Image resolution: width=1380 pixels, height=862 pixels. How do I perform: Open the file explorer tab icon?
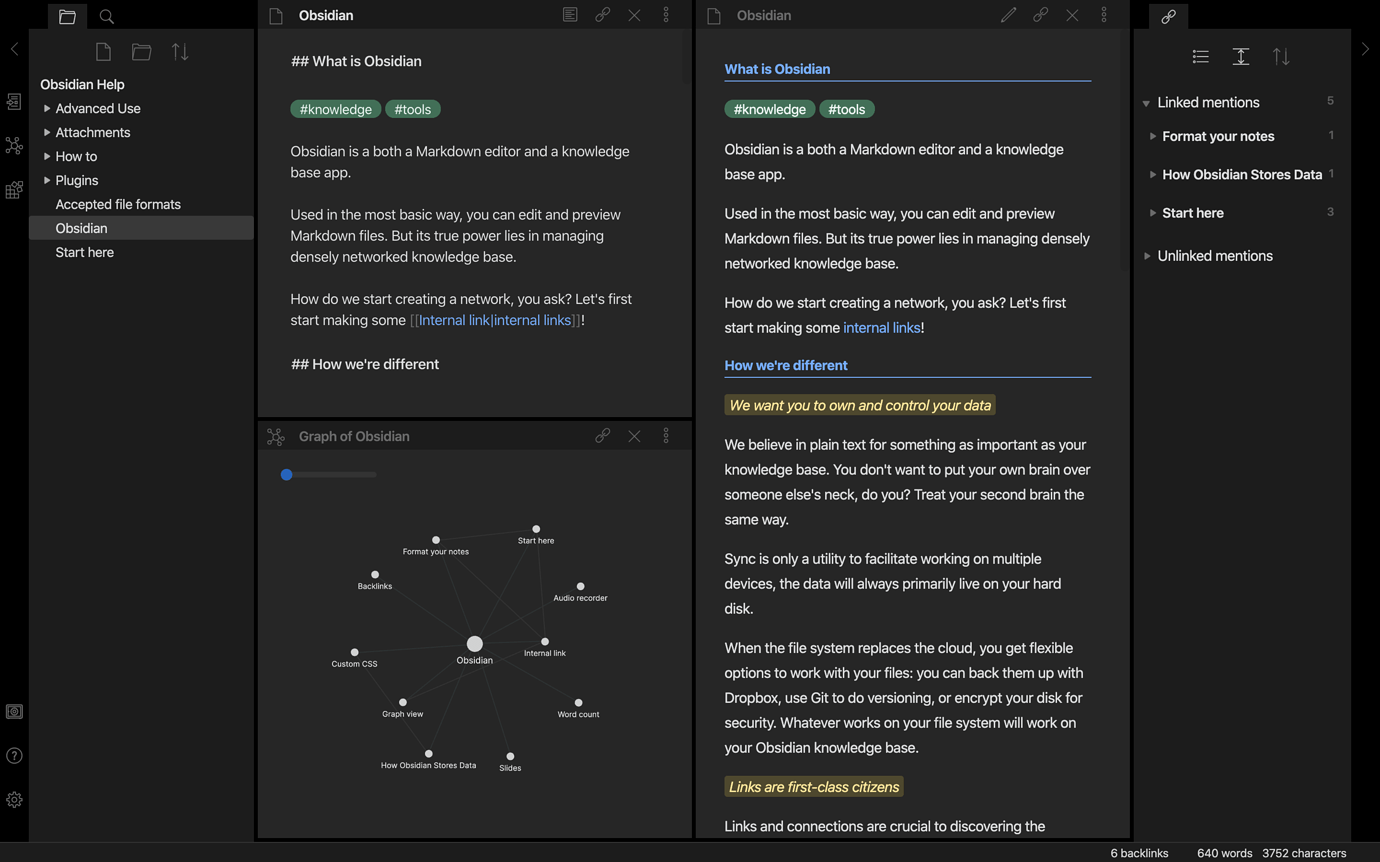[x=67, y=16]
